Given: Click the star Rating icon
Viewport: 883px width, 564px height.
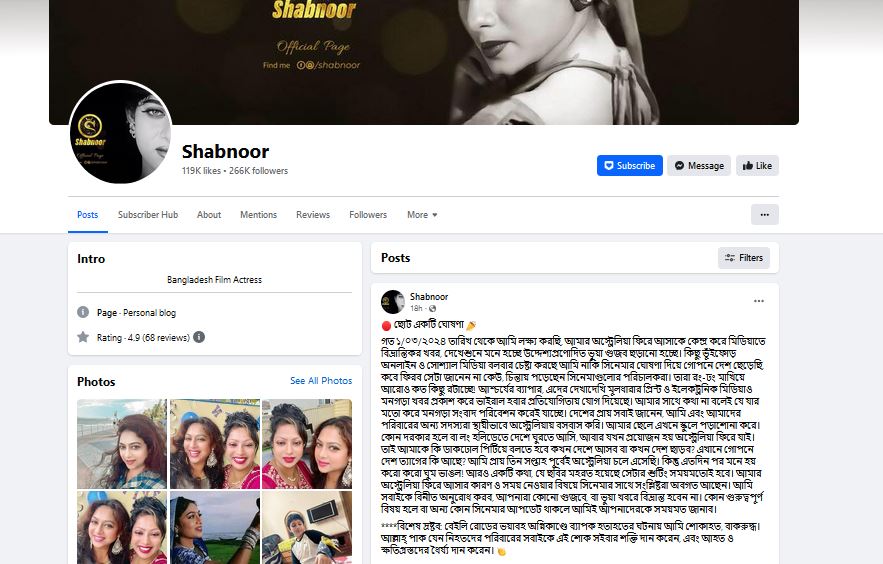Looking at the screenshot, I should point(83,337).
